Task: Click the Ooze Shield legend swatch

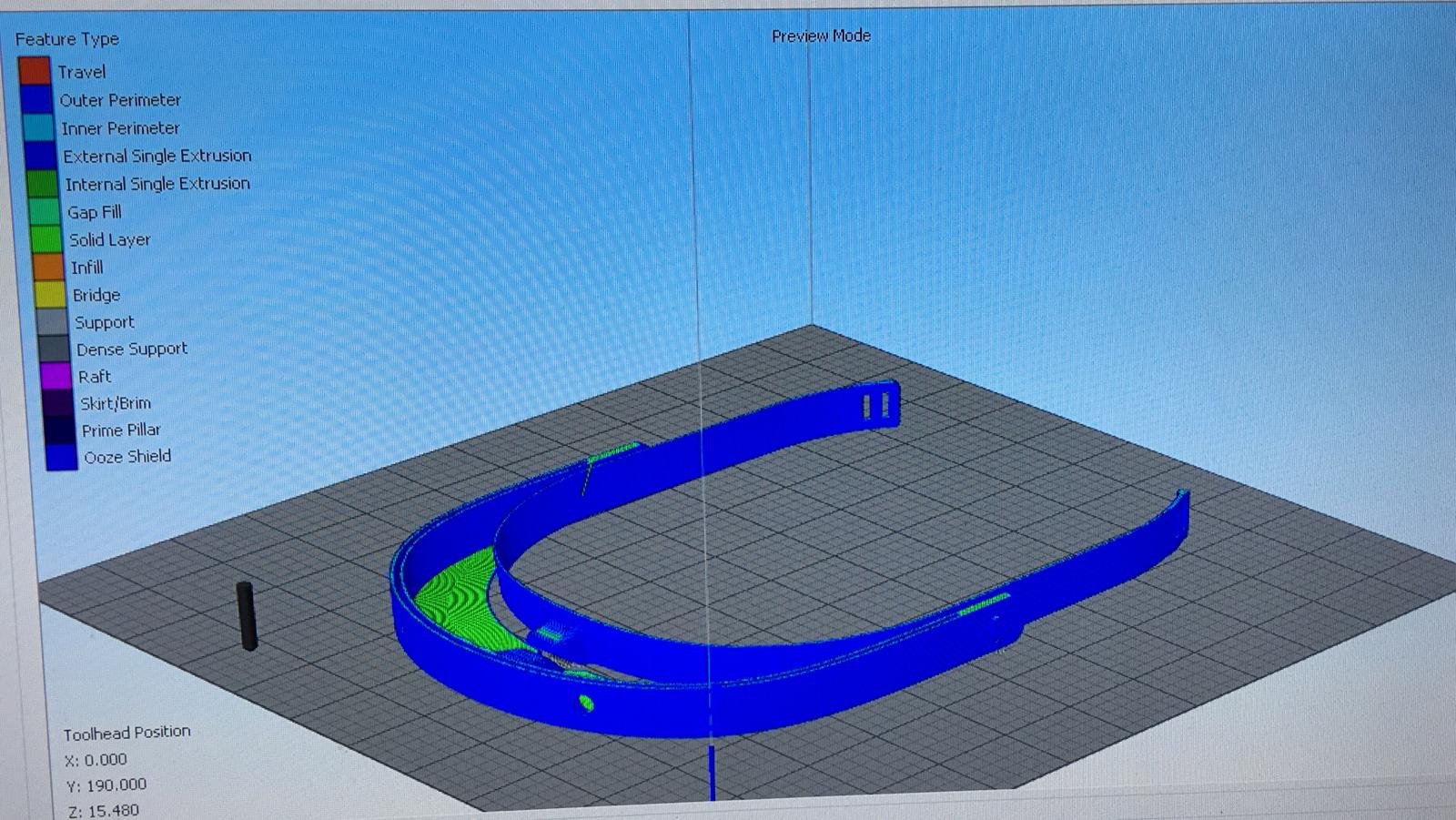Action: 61,457
